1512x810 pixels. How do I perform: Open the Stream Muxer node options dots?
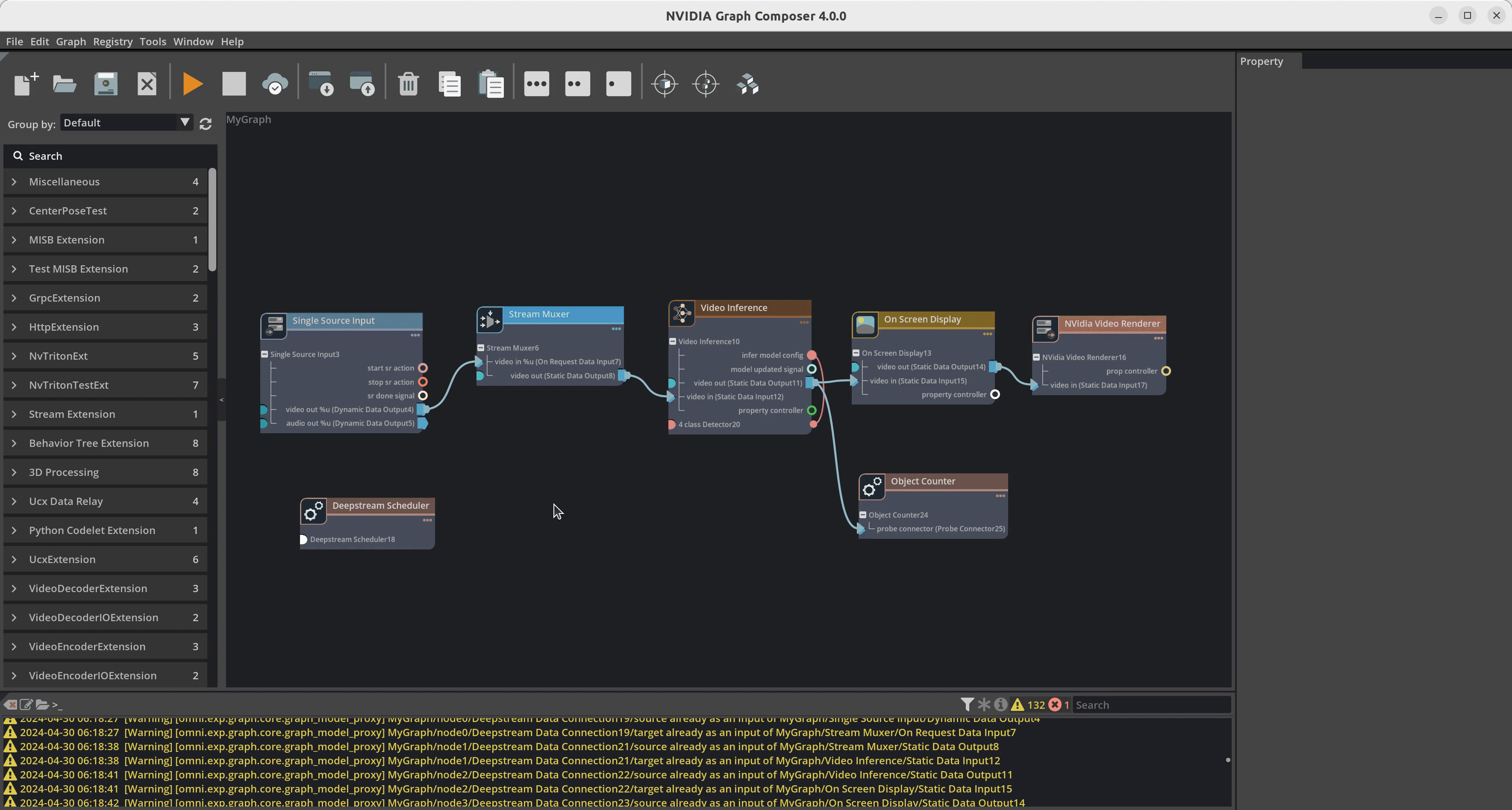click(x=616, y=329)
